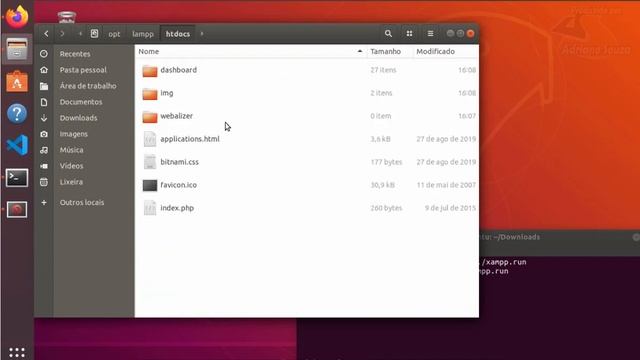Image resolution: width=640 pixels, height=360 pixels.
Task: Select the bitnami.css file icon
Action: pos(150,162)
